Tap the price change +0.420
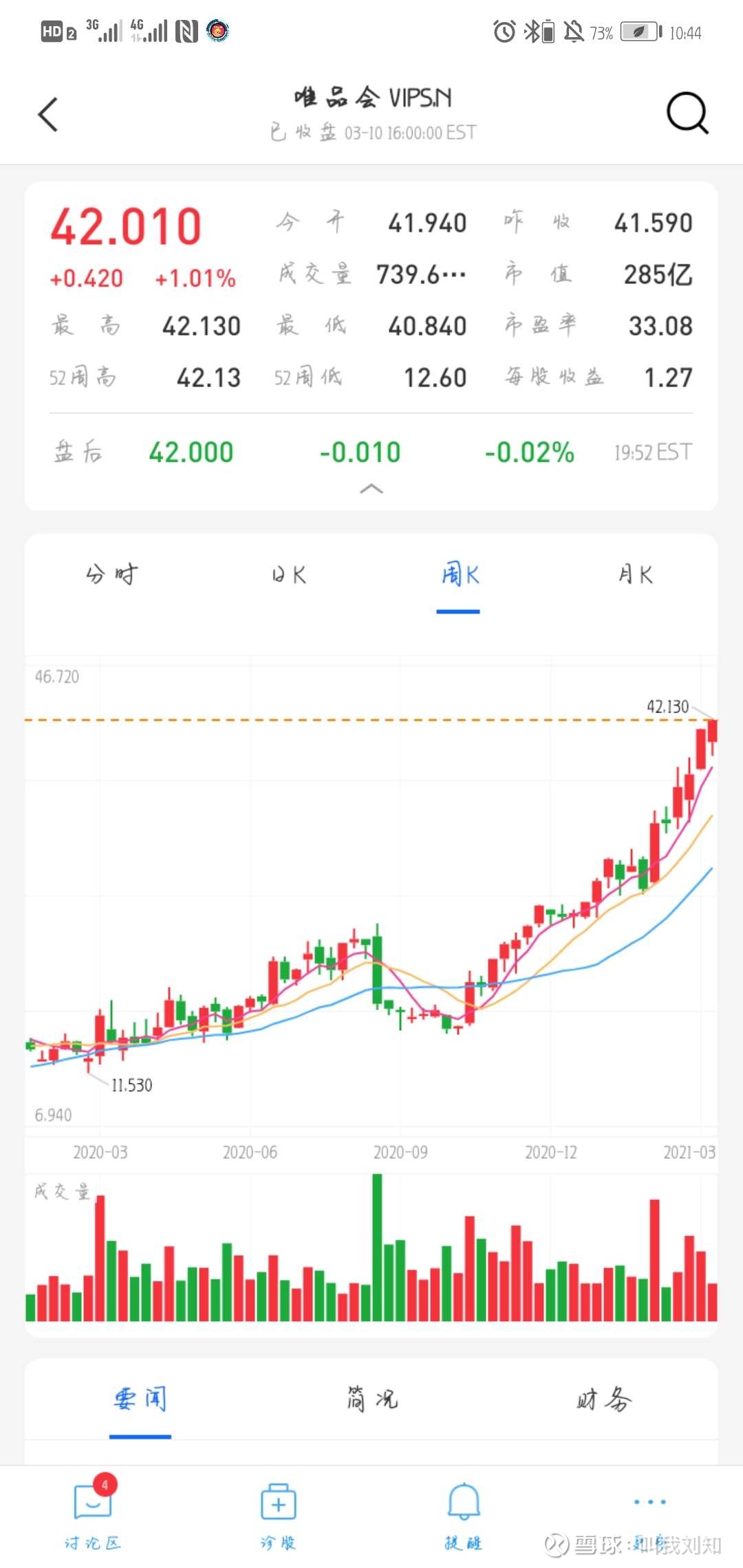Viewport: 743px width, 1568px height. click(86, 279)
